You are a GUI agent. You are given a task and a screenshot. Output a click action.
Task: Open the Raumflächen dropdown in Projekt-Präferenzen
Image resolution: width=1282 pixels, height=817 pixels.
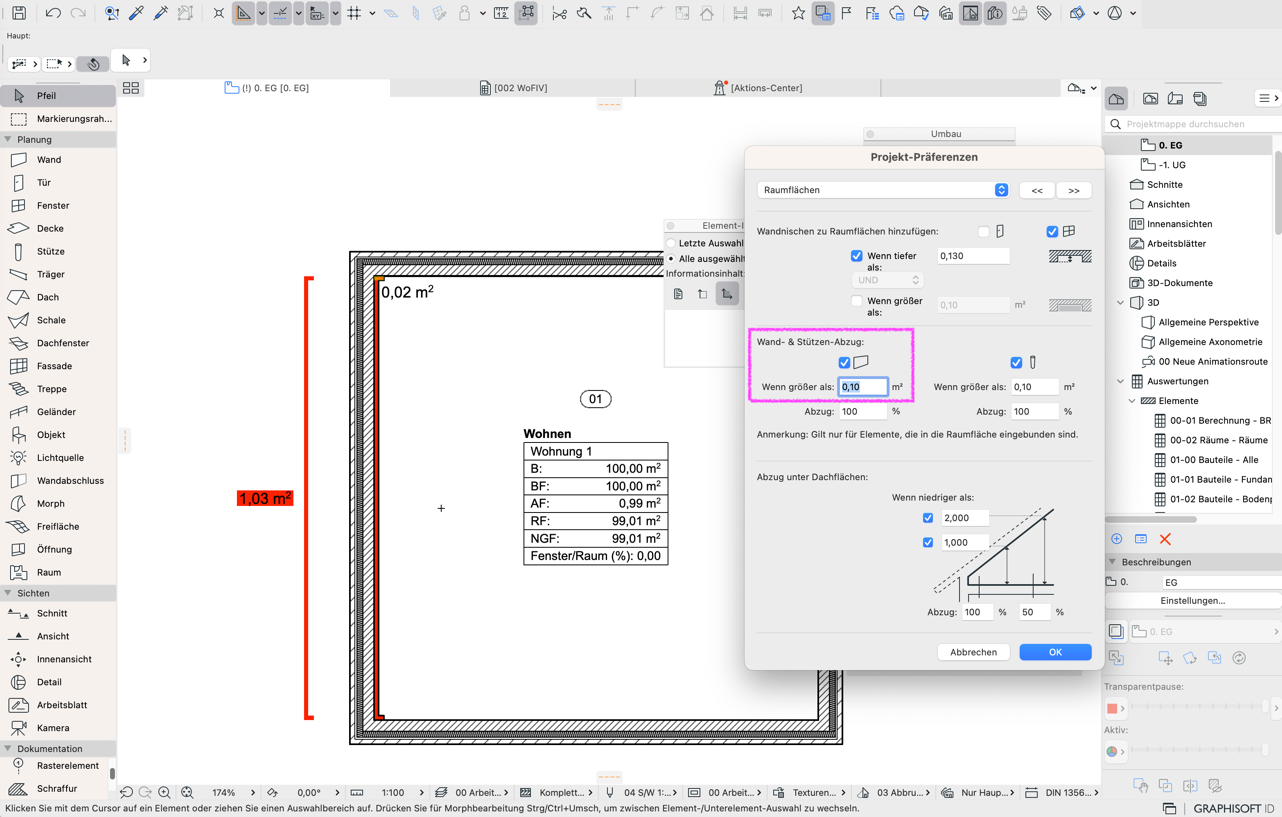[x=883, y=190]
